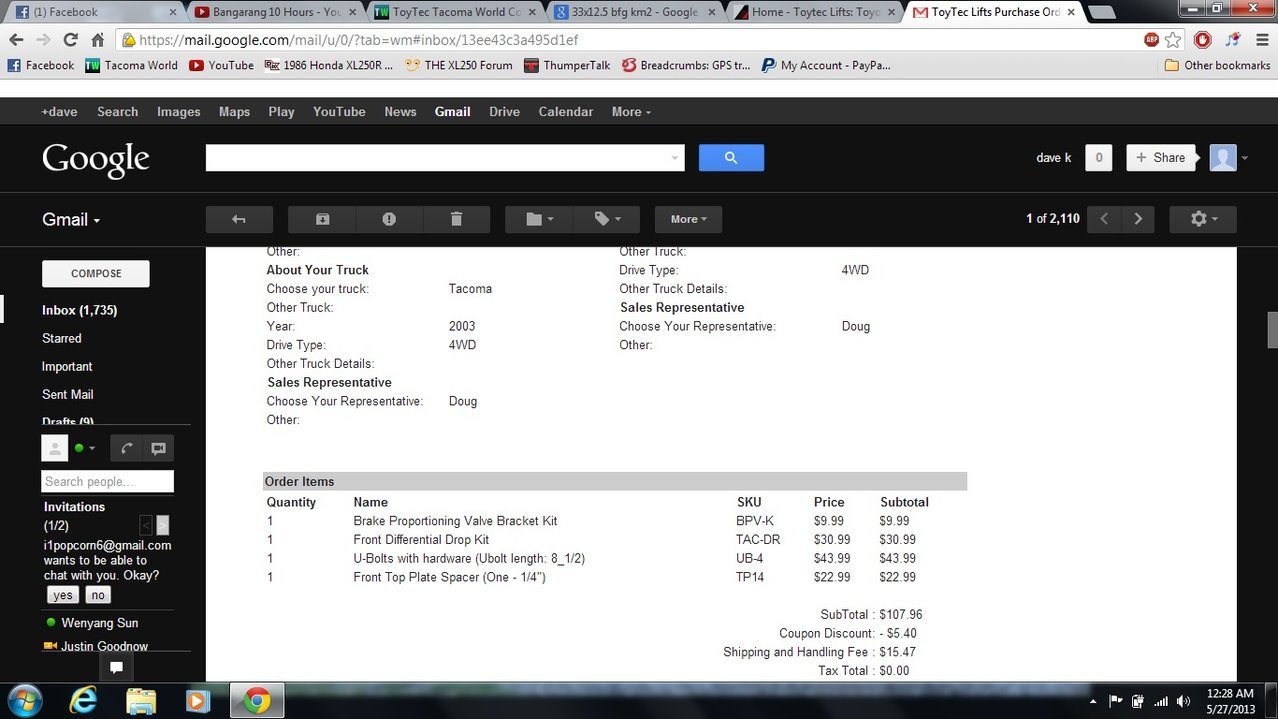Report this email as spam
Screen dimensions: 1278x719
point(389,219)
